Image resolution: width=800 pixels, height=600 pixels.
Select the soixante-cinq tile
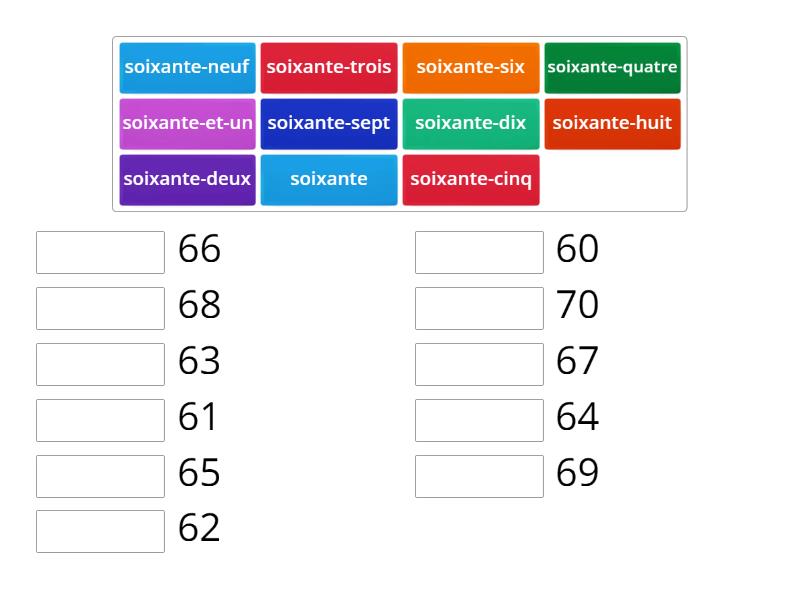click(471, 180)
